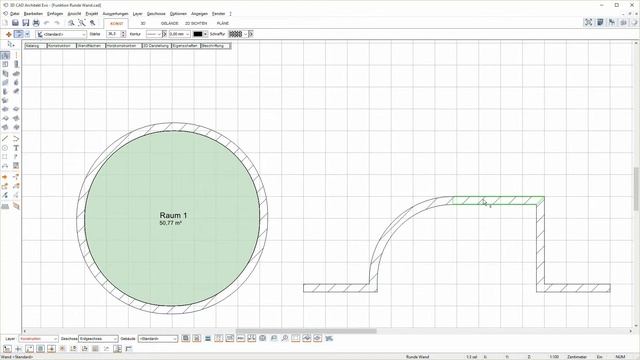Open the Schraffur hatch pattern dropdown
Image resolution: width=640 pixels, height=360 pixels.
[x=238, y=34]
